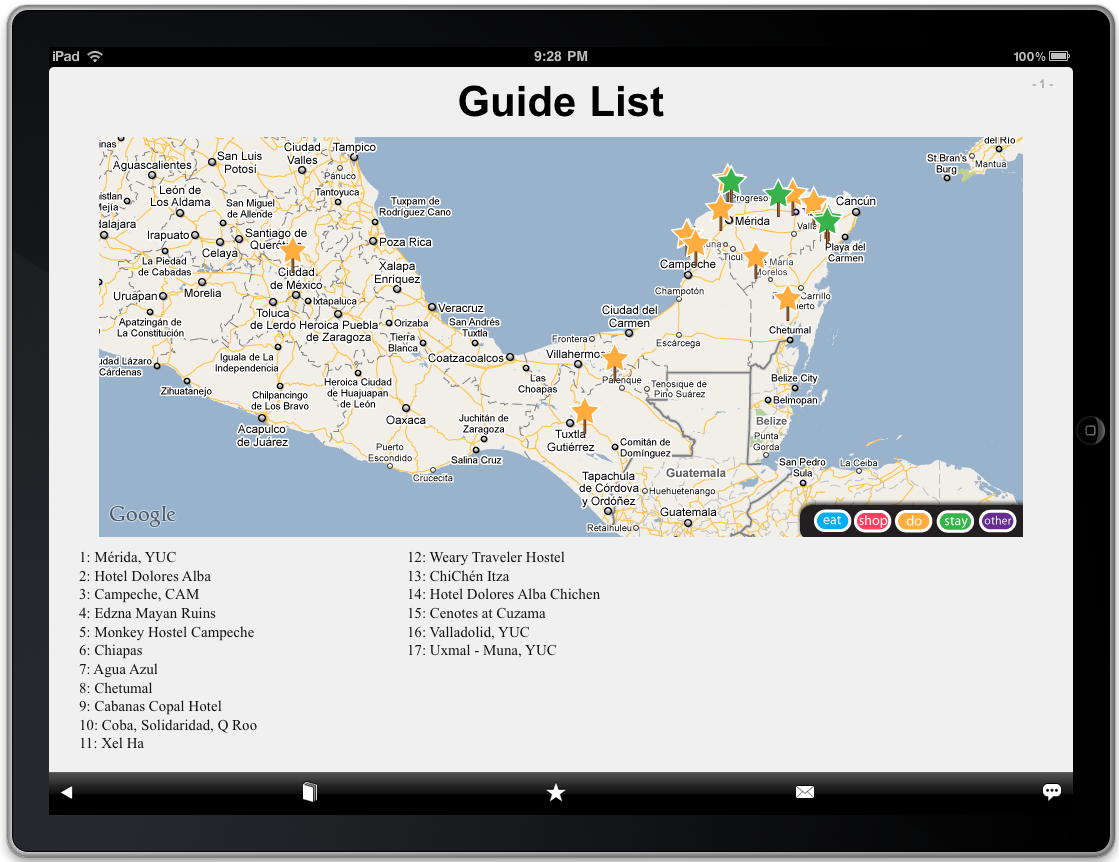Open list item 12: Weary Traveler Hostel
Image resolution: width=1119 pixels, height=862 pixels.
[x=486, y=557]
